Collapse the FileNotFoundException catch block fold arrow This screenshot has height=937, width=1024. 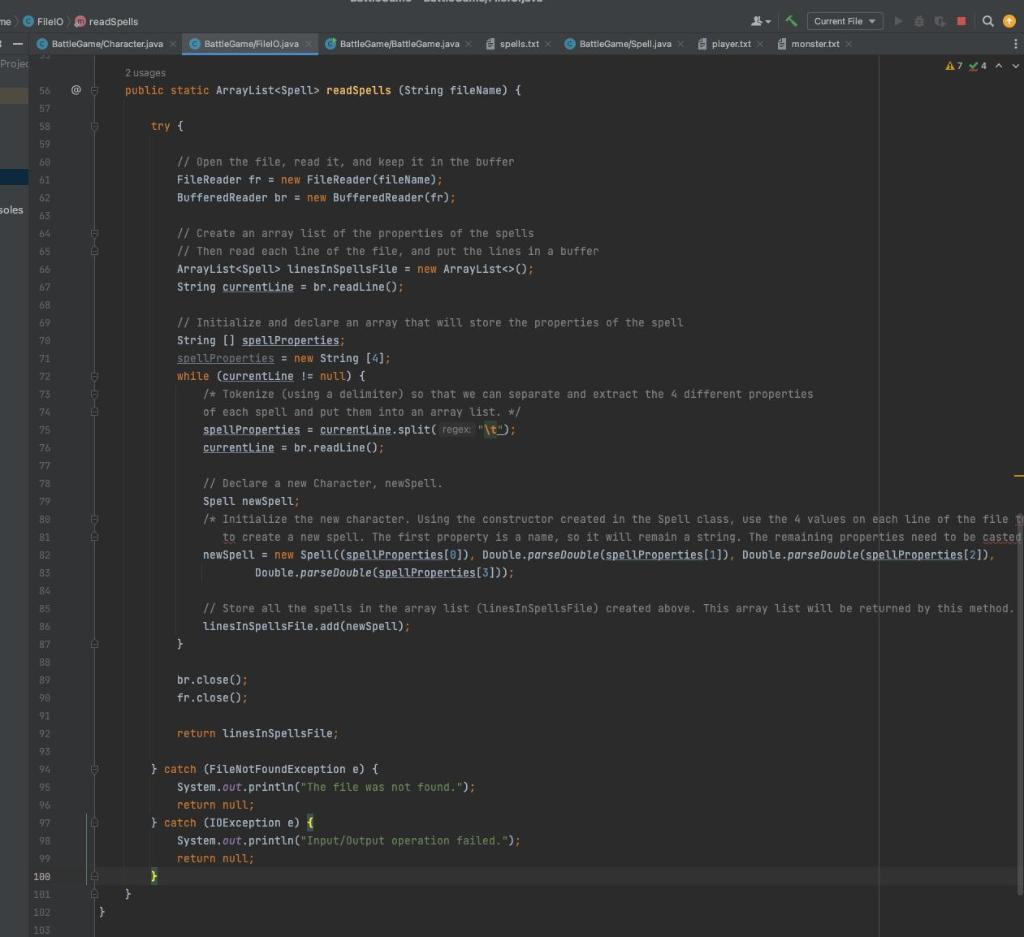(x=94, y=768)
